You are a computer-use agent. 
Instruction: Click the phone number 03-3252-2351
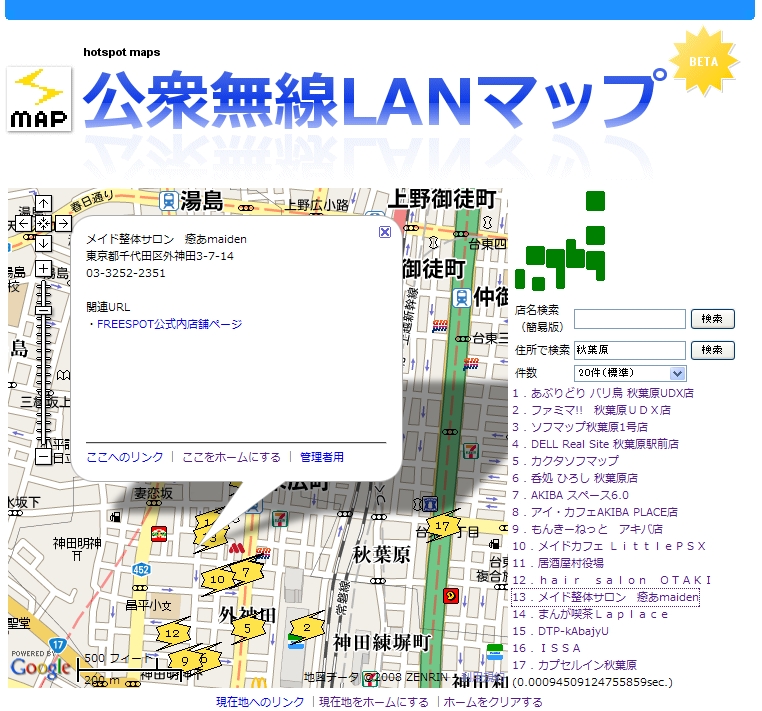pyautogui.click(x=126, y=273)
